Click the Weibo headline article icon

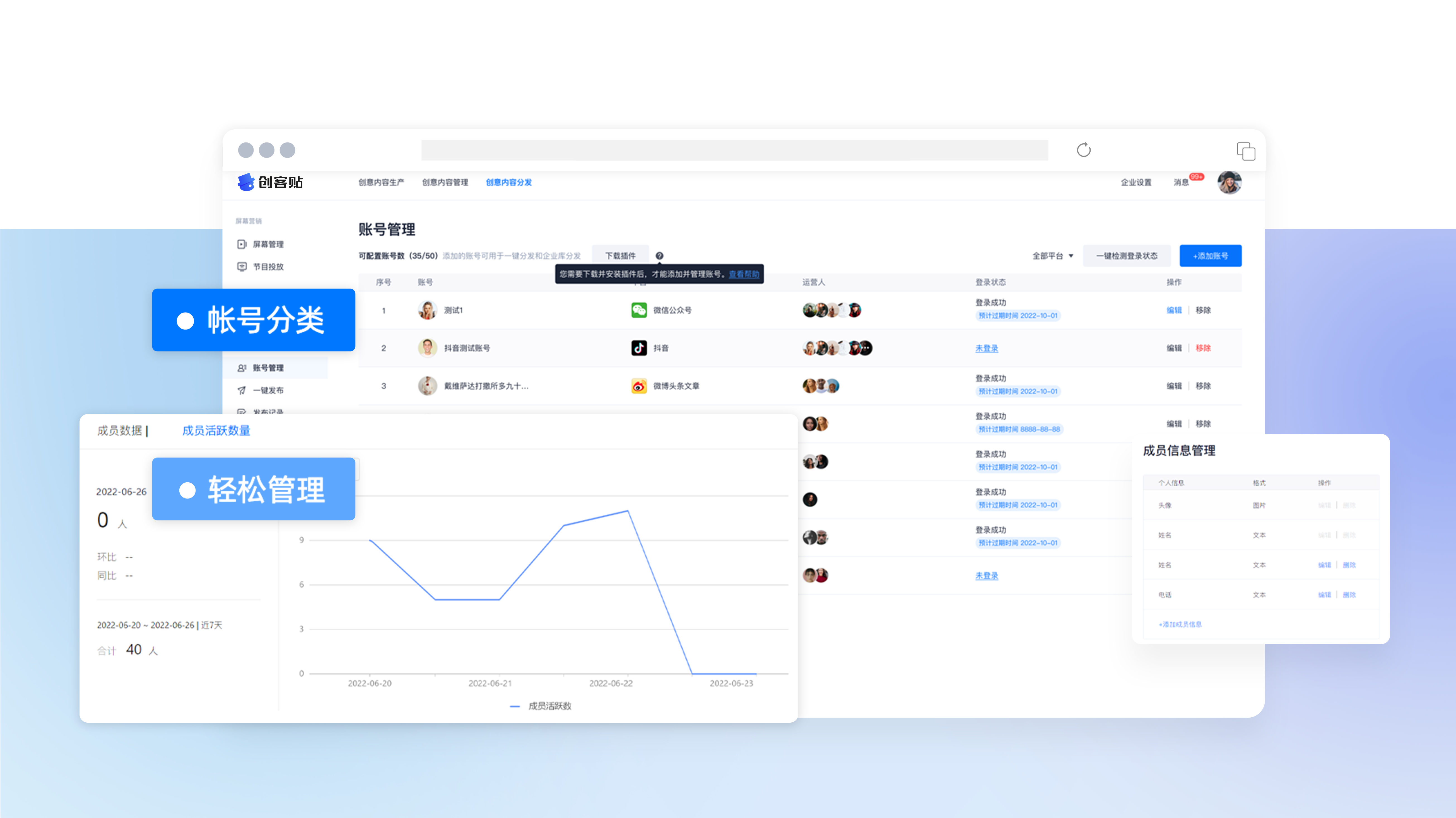[639, 386]
